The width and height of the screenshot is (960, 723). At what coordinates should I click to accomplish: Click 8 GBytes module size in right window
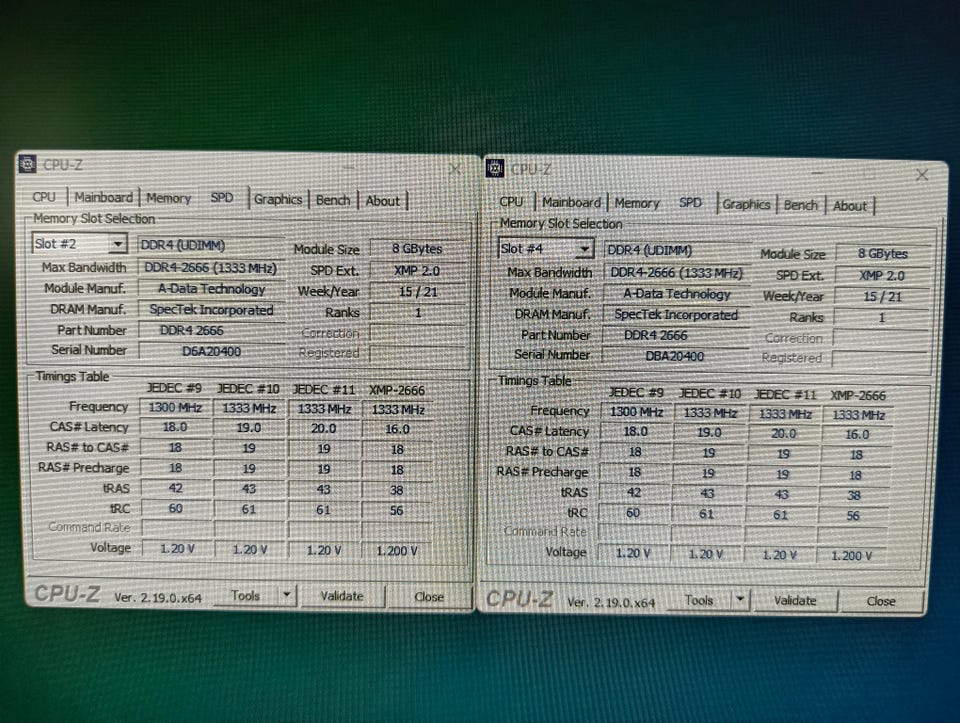point(882,253)
